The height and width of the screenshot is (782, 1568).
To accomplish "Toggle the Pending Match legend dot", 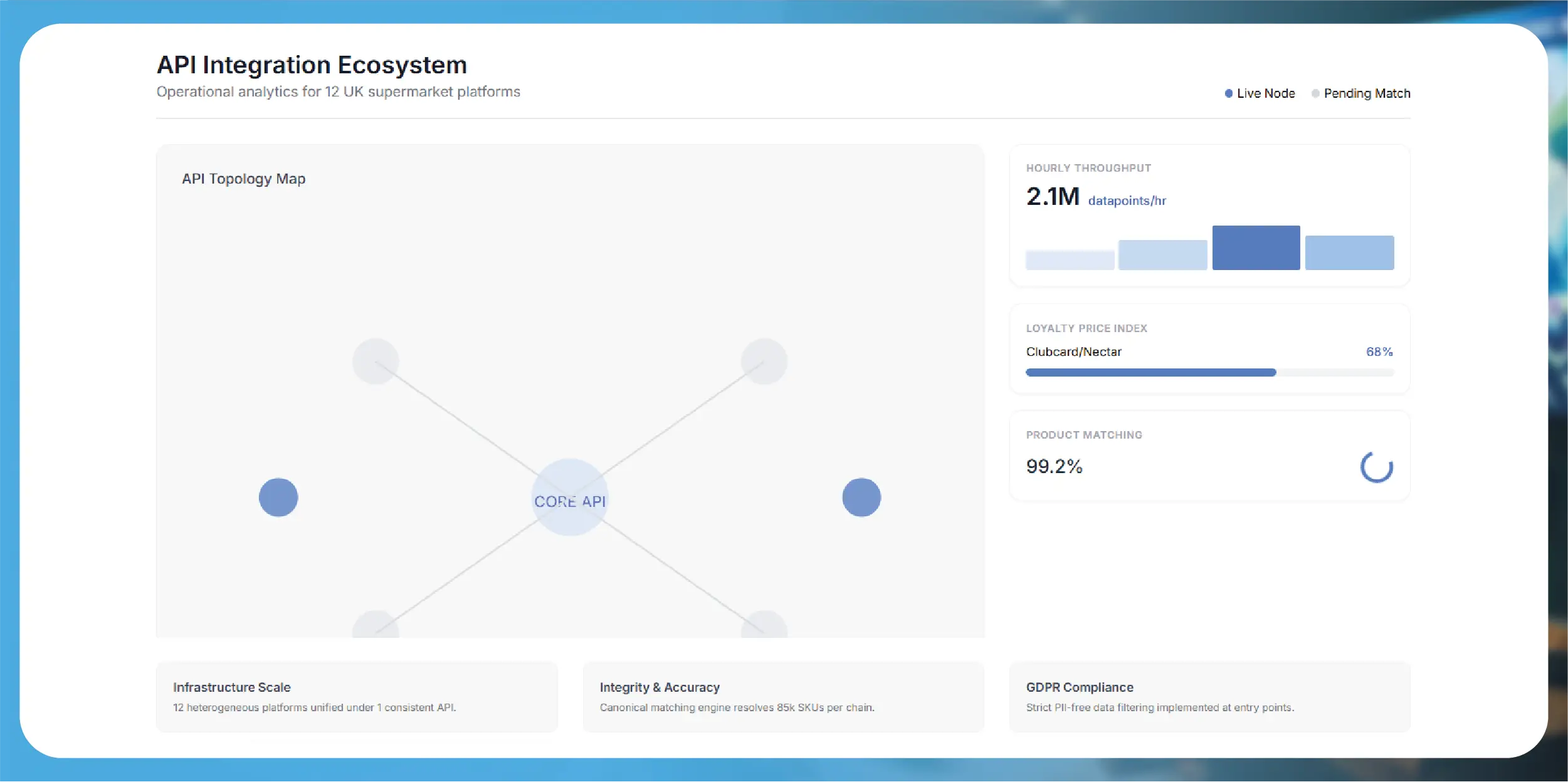I will tap(1315, 93).
